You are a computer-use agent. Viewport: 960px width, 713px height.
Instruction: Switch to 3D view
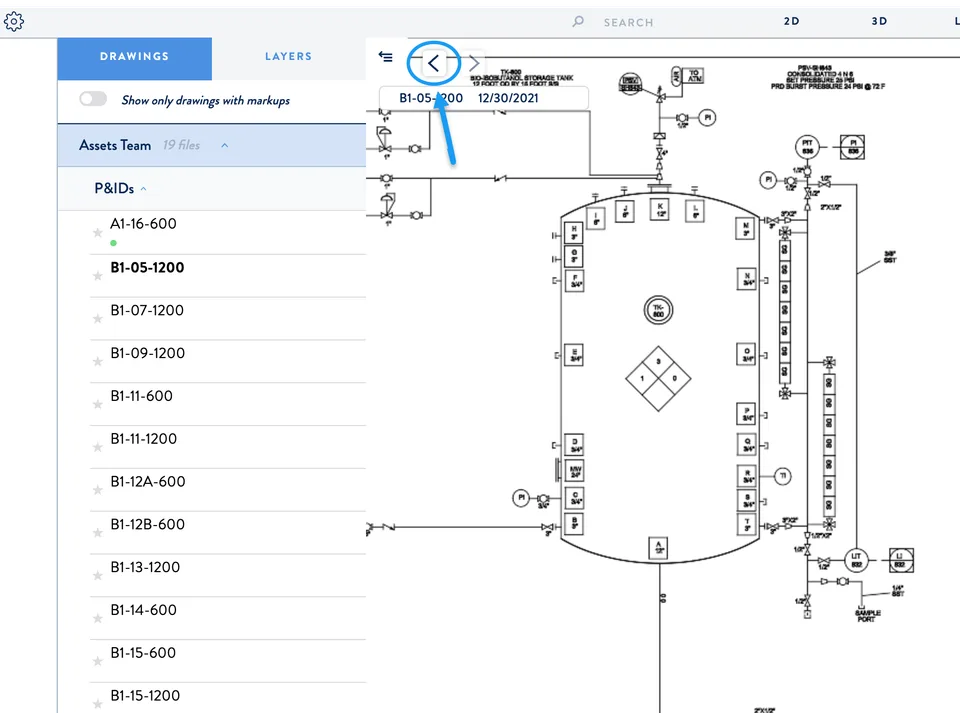coord(879,21)
